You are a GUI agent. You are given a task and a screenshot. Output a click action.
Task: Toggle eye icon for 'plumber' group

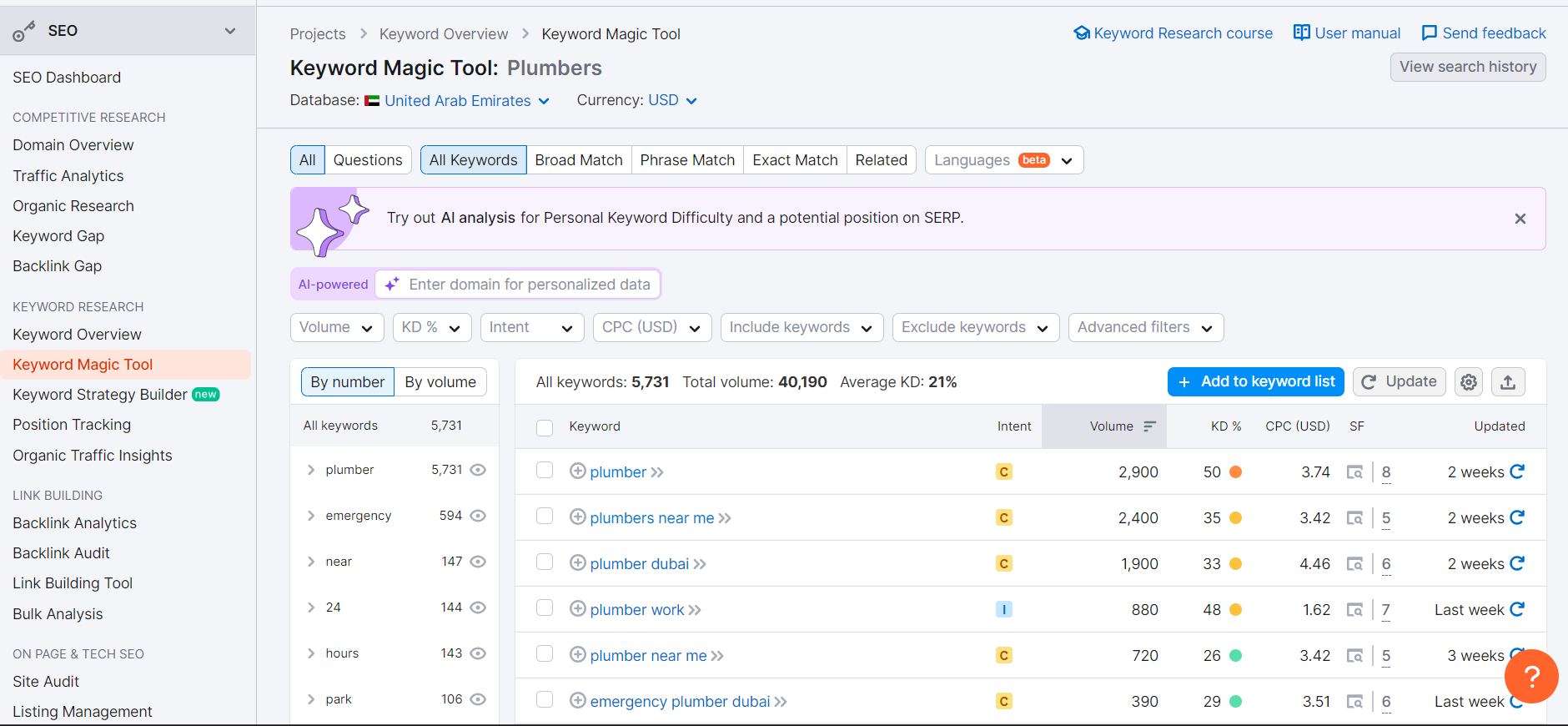click(x=478, y=470)
